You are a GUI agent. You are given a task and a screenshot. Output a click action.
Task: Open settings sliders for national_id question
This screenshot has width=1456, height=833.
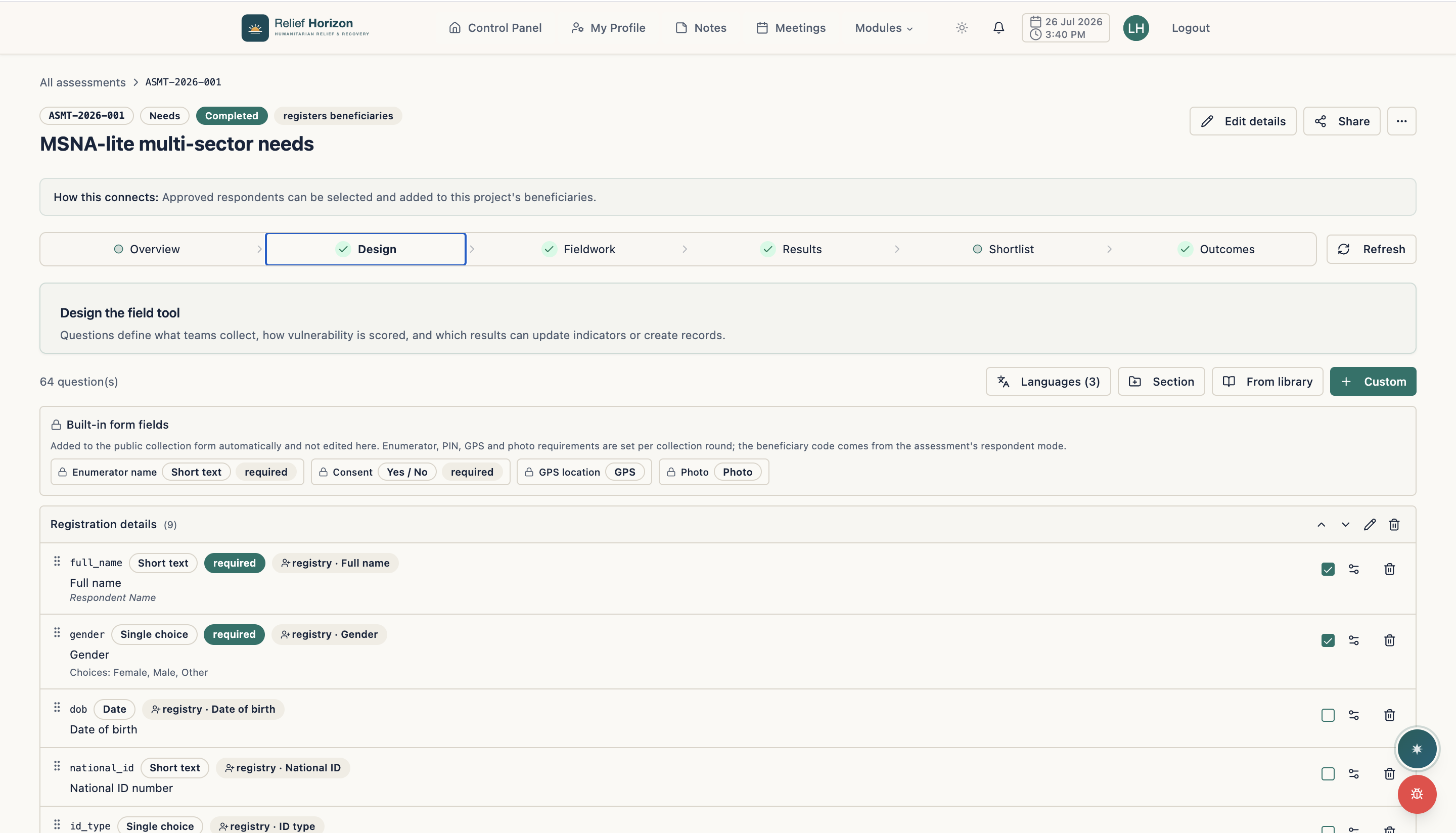[1353, 774]
